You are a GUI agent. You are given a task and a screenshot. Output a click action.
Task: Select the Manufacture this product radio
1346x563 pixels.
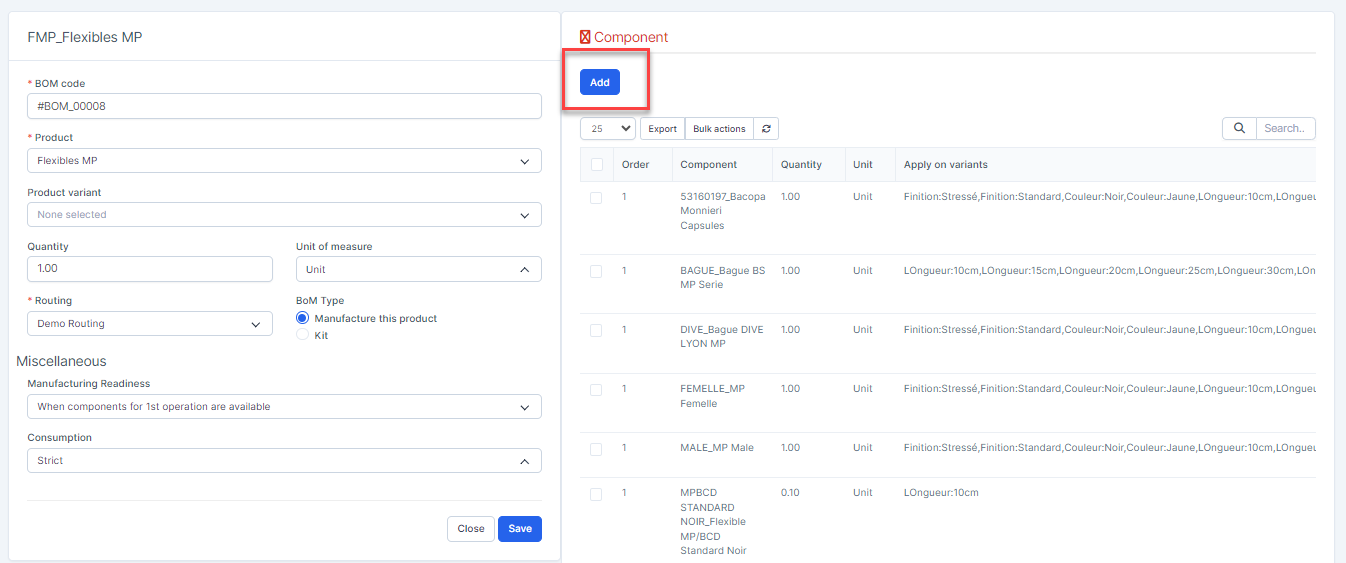pyautogui.click(x=303, y=318)
